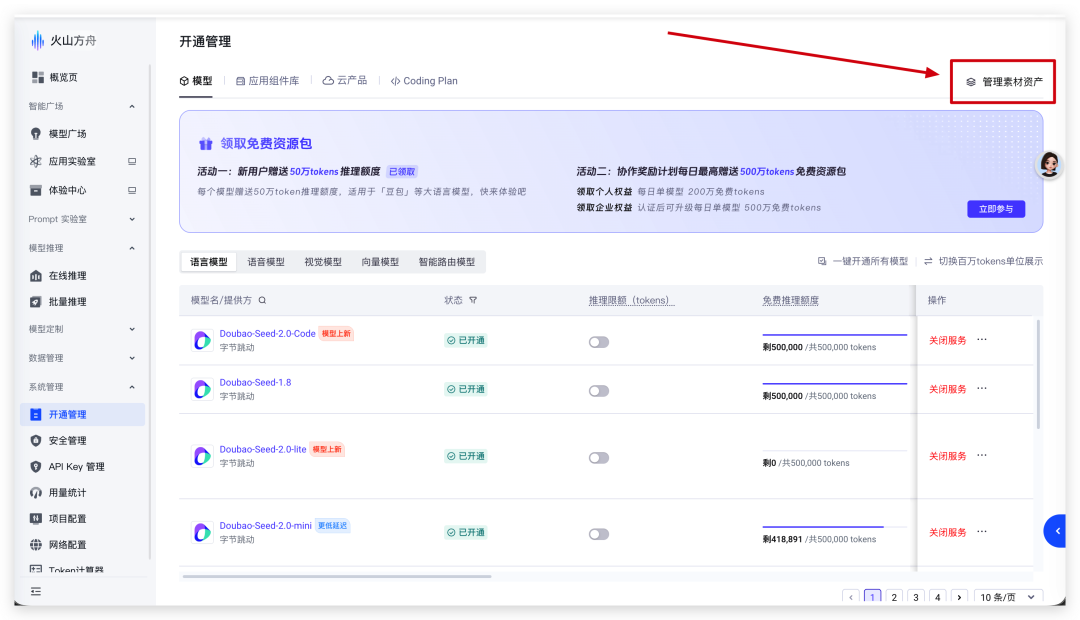Image resolution: width=1080 pixels, height=620 pixels.
Task: Open the Doubao-Seed-1.8 model link
Action: click(x=256, y=382)
